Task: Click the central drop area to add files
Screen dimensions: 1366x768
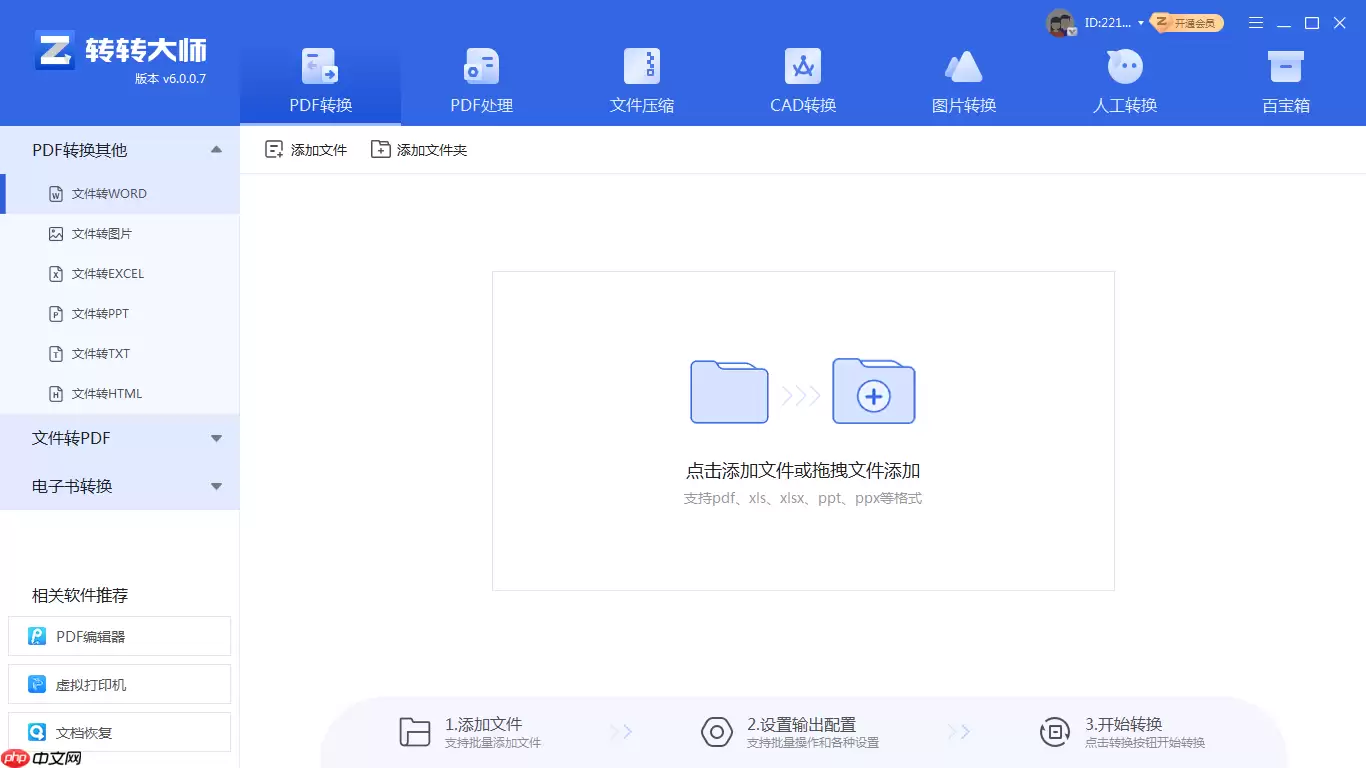Action: (802, 431)
